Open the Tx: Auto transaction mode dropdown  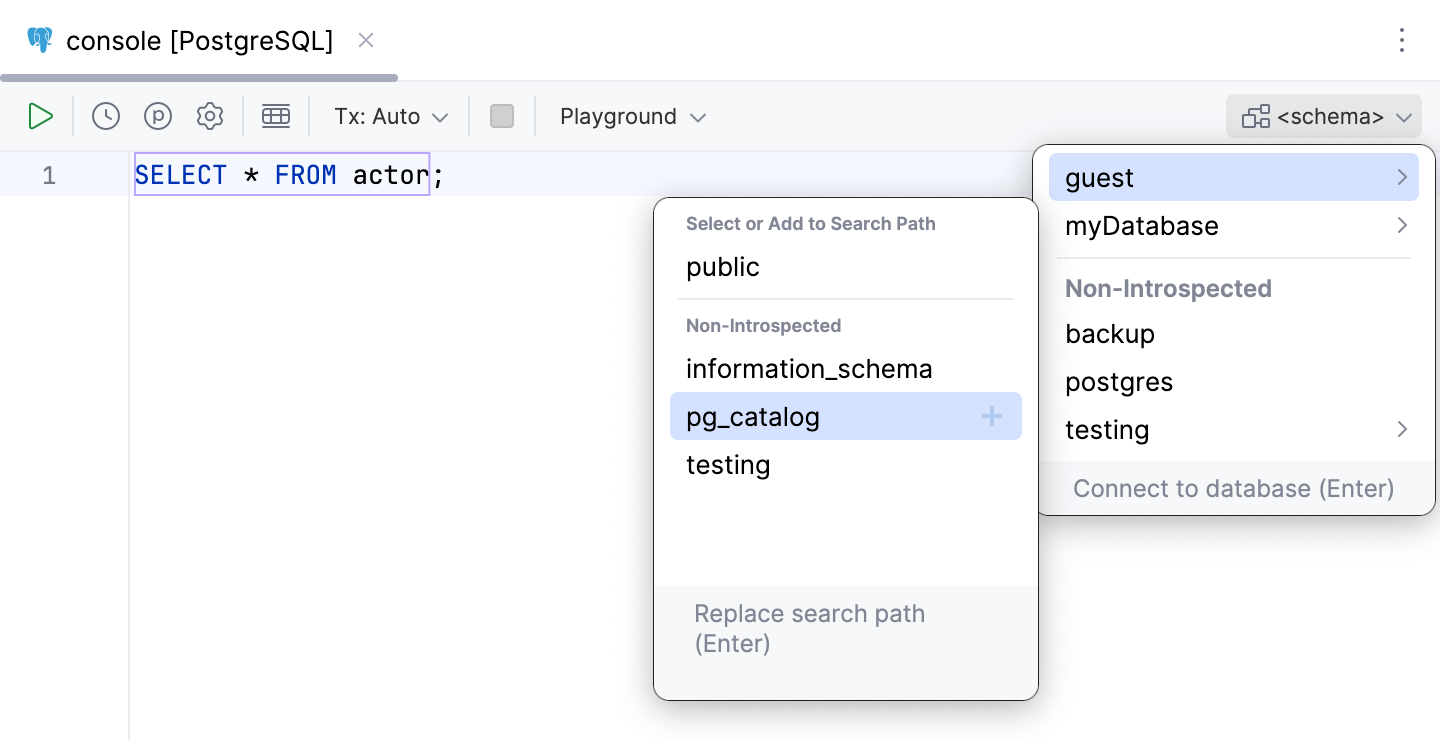389,116
